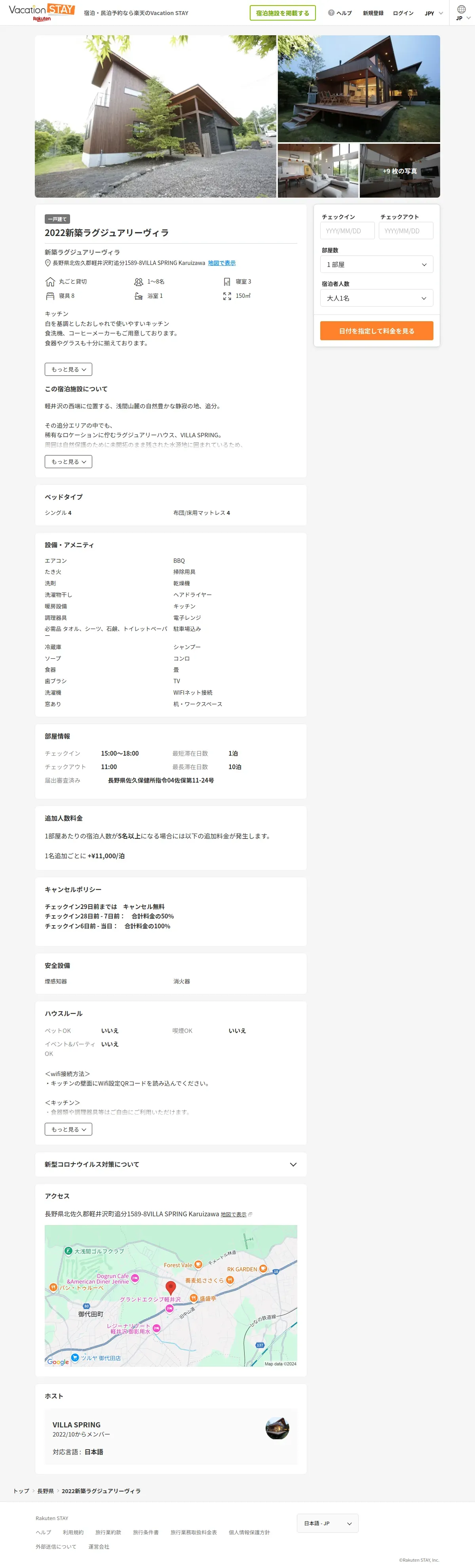Click the VILLA SPRING host avatar
This screenshot has width=475, height=1568.
[x=277, y=1427]
